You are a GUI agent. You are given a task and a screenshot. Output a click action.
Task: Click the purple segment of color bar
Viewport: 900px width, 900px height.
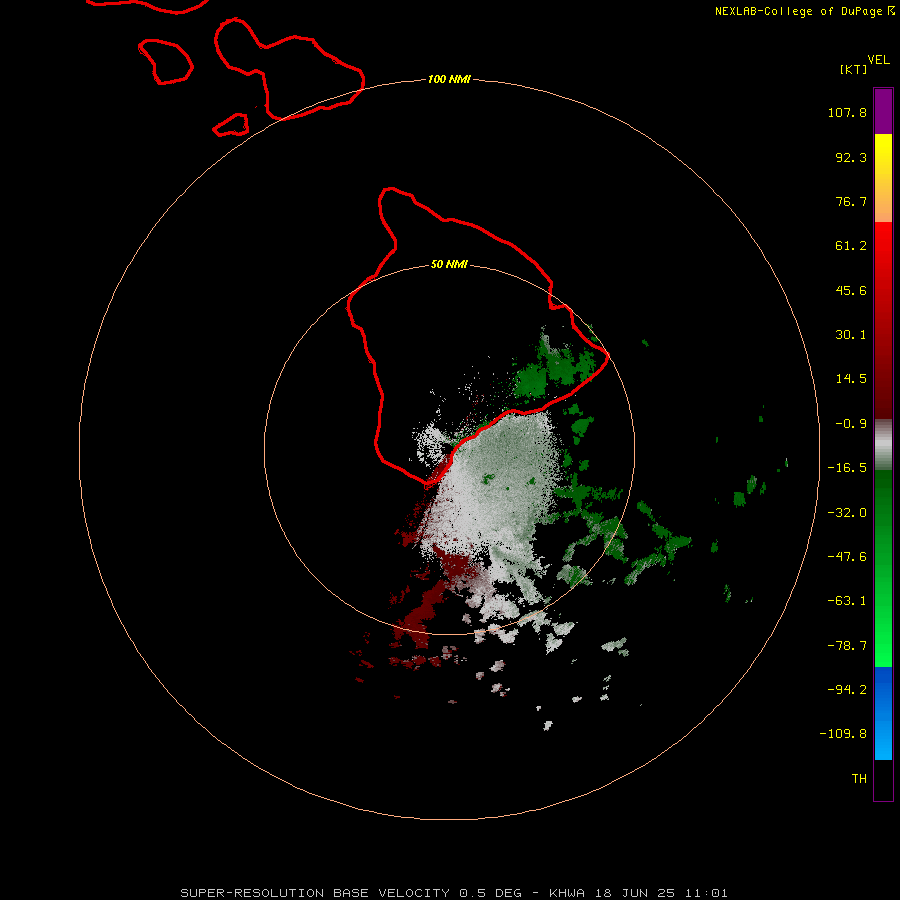883,111
